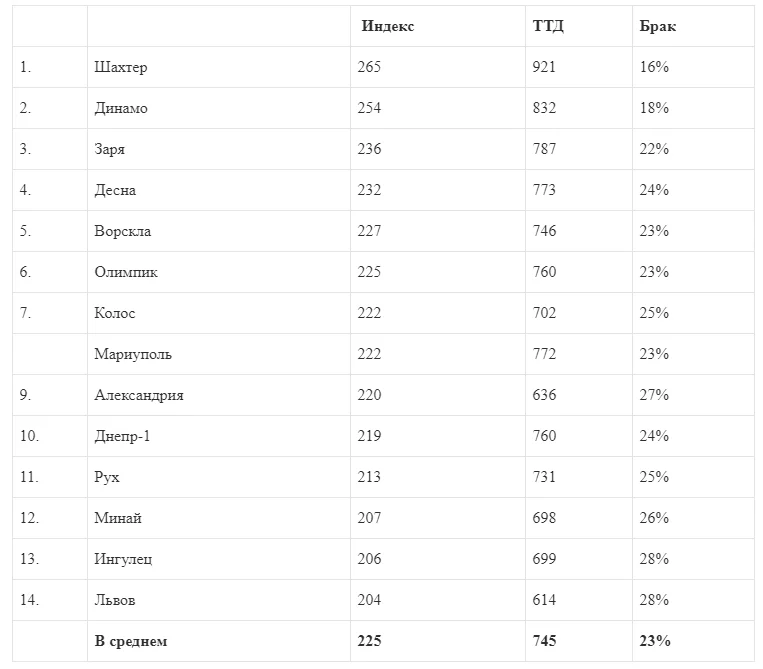Select the Ингулец team name
Viewport: 763px width, 669px height.
123,559
